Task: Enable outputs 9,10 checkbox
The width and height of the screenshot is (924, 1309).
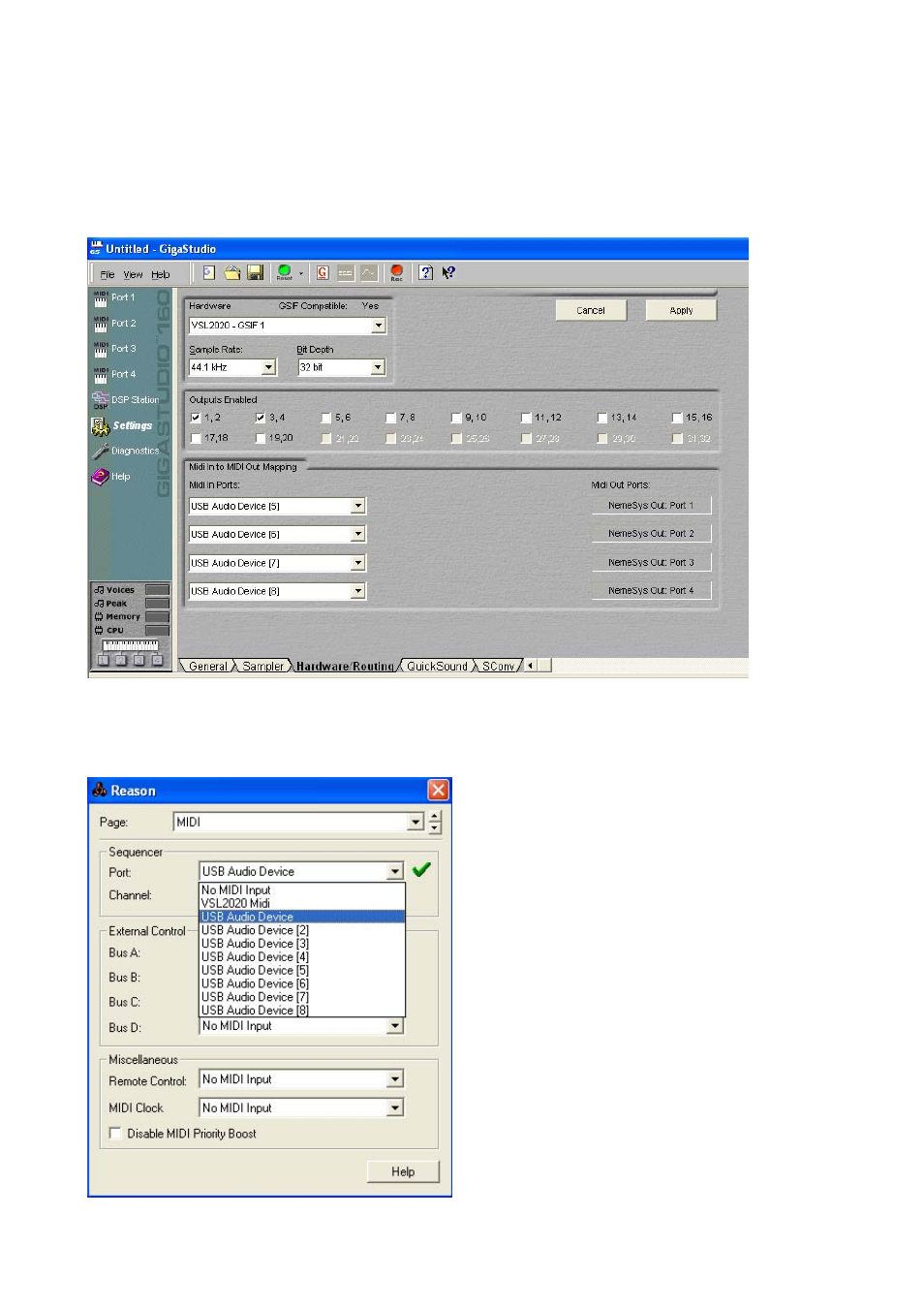Action: [x=456, y=419]
